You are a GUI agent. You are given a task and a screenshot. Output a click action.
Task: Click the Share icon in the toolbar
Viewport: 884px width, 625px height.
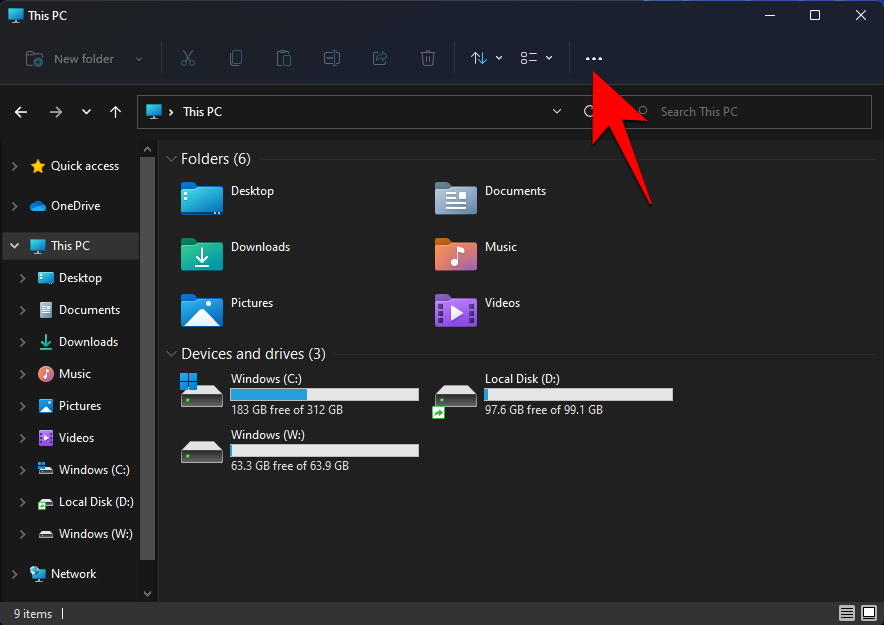click(x=380, y=58)
